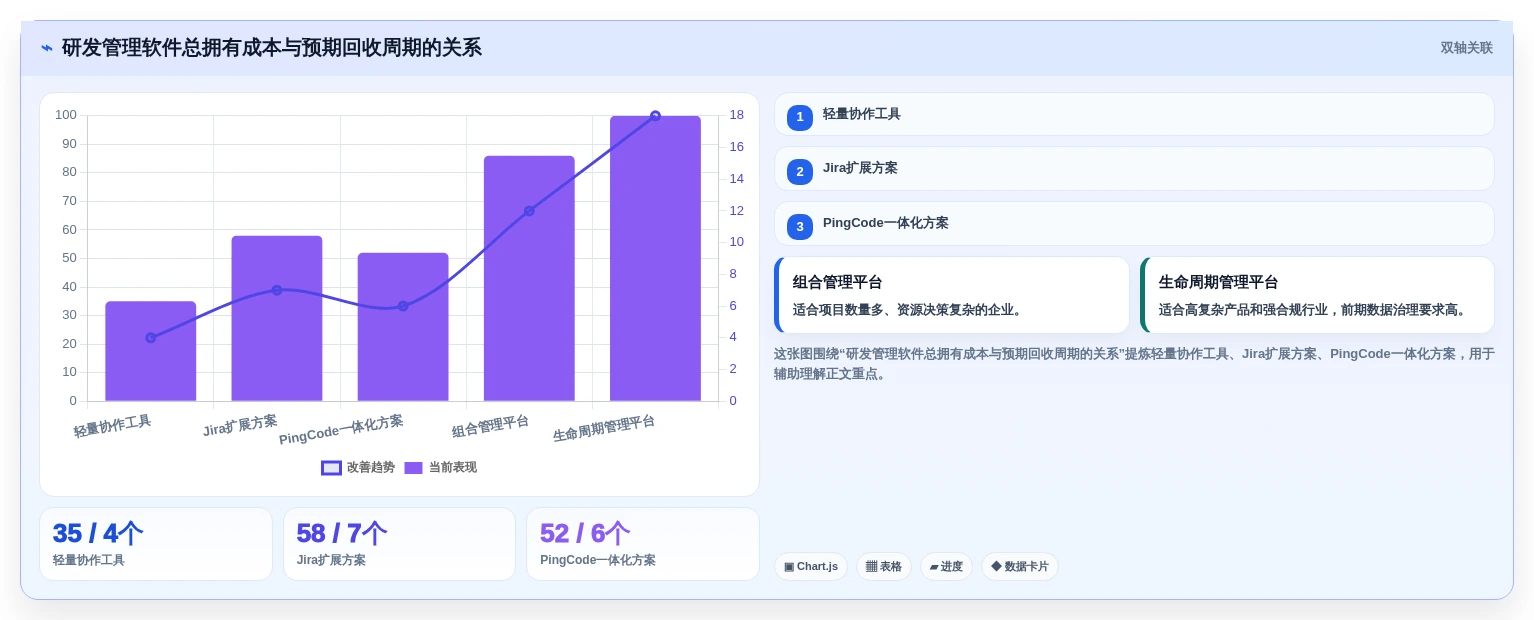Click the 58 / 7个 stat card
The image size is (1534, 620).
(x=399, y=544)
